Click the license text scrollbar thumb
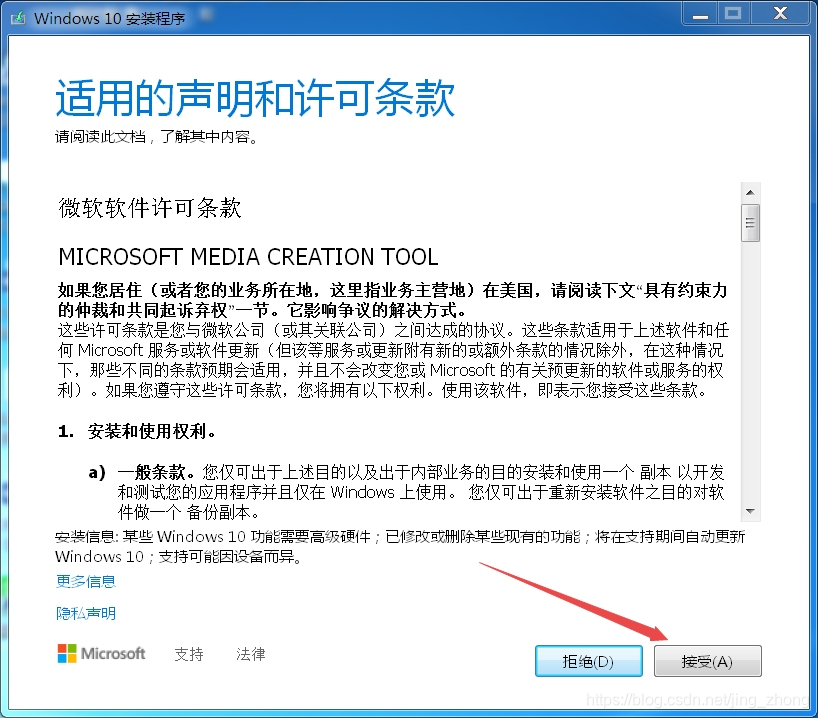The width and height of the screenshot is (818, 718). point(750,223)
